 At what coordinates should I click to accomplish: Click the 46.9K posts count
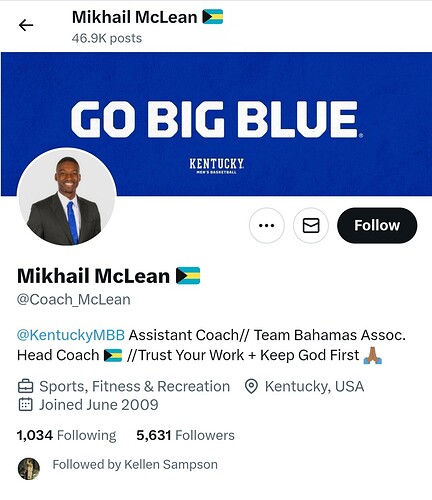point(107,38)
